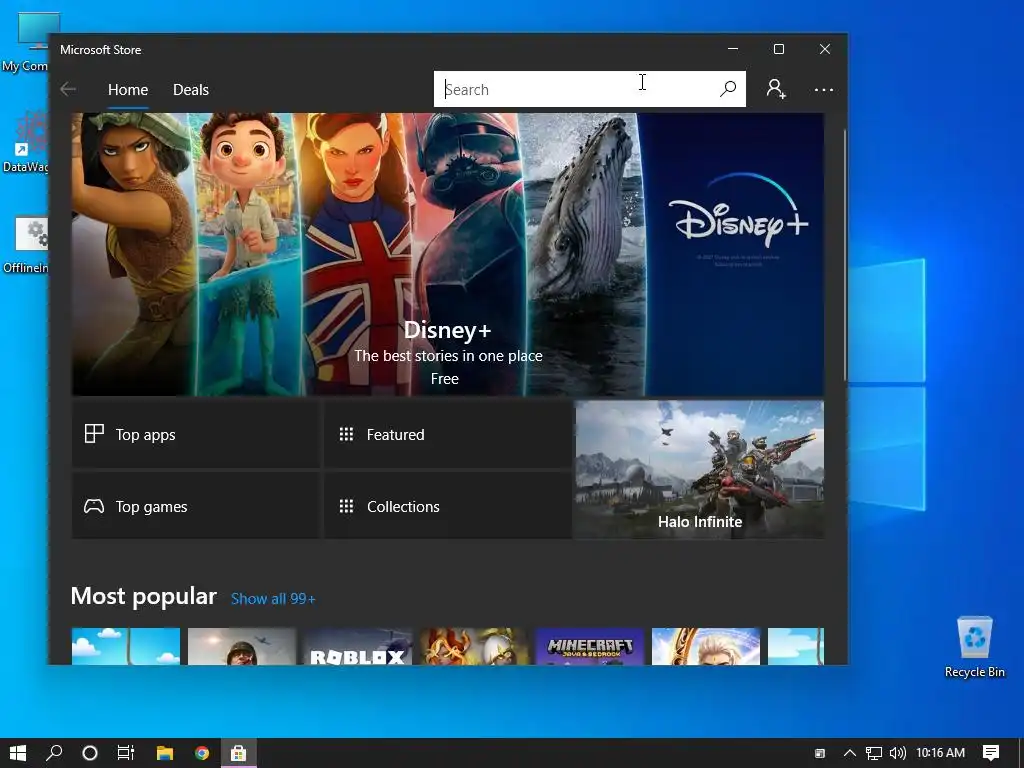1024x768 pixels.
Task: Click the network status tray icon
Action: (x=874, y=753)
